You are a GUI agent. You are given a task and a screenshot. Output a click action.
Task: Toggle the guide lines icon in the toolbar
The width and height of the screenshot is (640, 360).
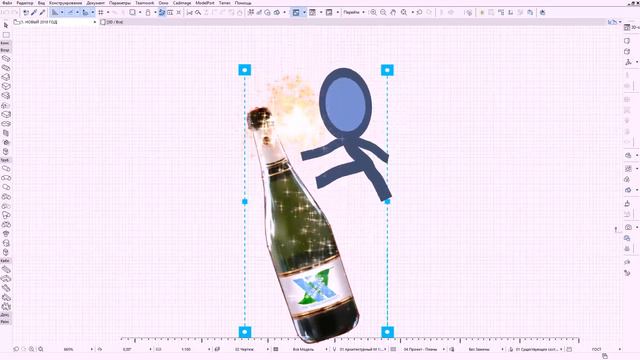[55, 13]
